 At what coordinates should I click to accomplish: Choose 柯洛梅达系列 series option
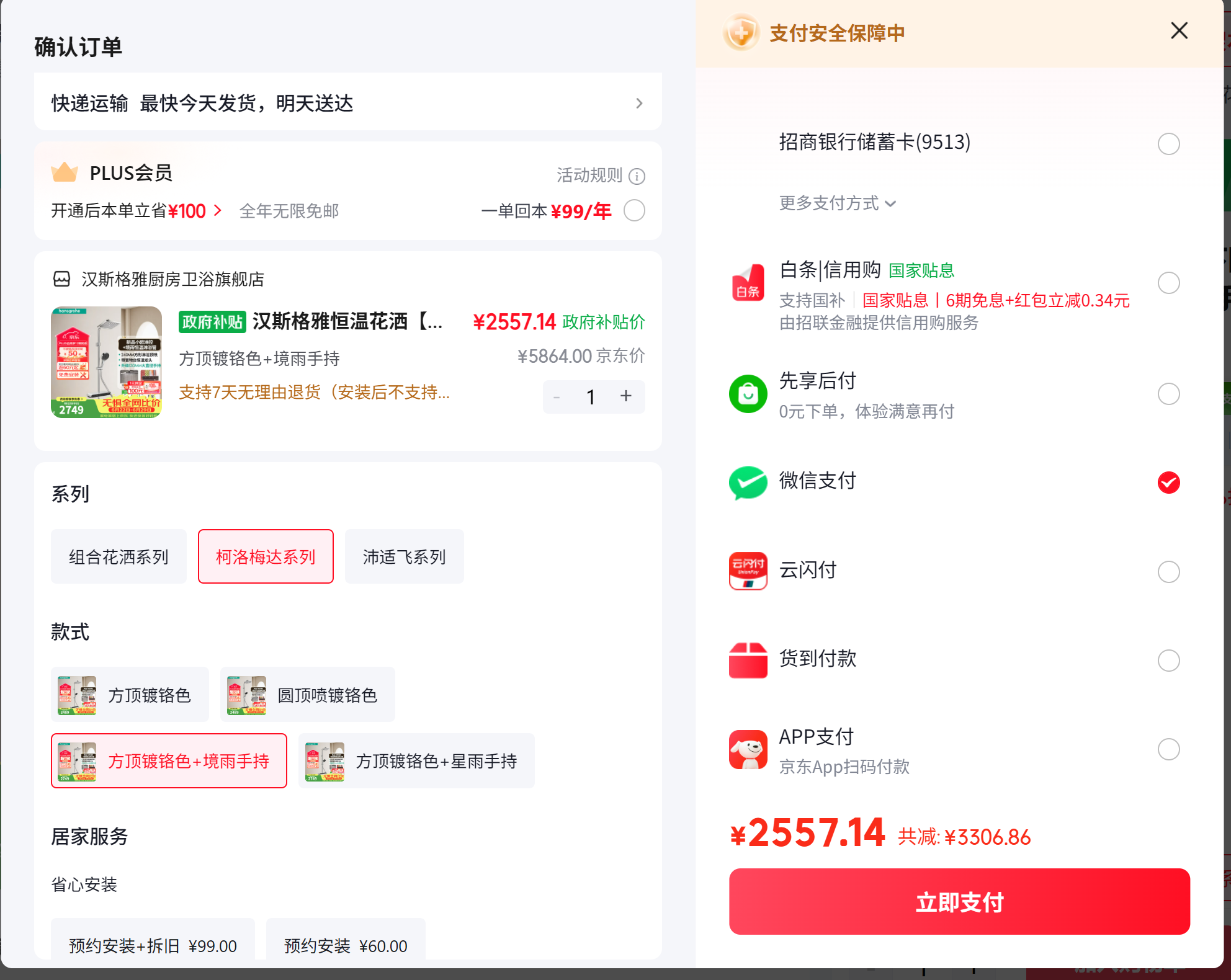click(x=266, y=556)
